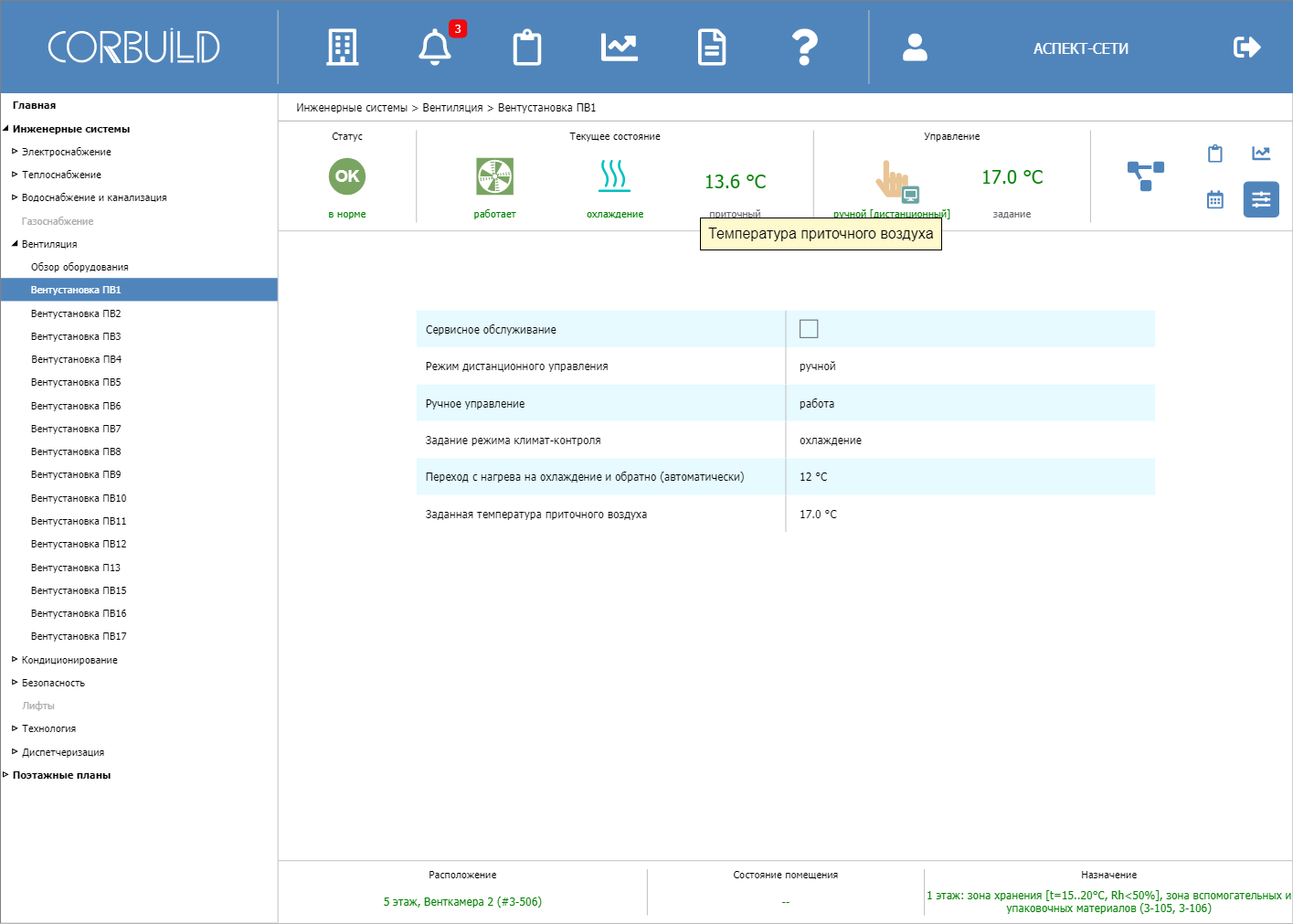This screenshot has width=1293, height=924.
Task: Click the Назначение 1 этаж зона хранения text
Action: point(1108,902)
